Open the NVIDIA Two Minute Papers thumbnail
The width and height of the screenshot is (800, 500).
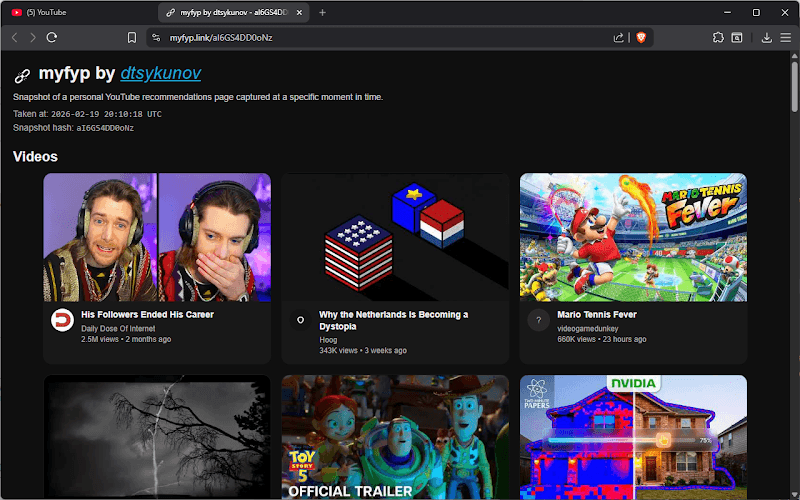click(633, 437)
